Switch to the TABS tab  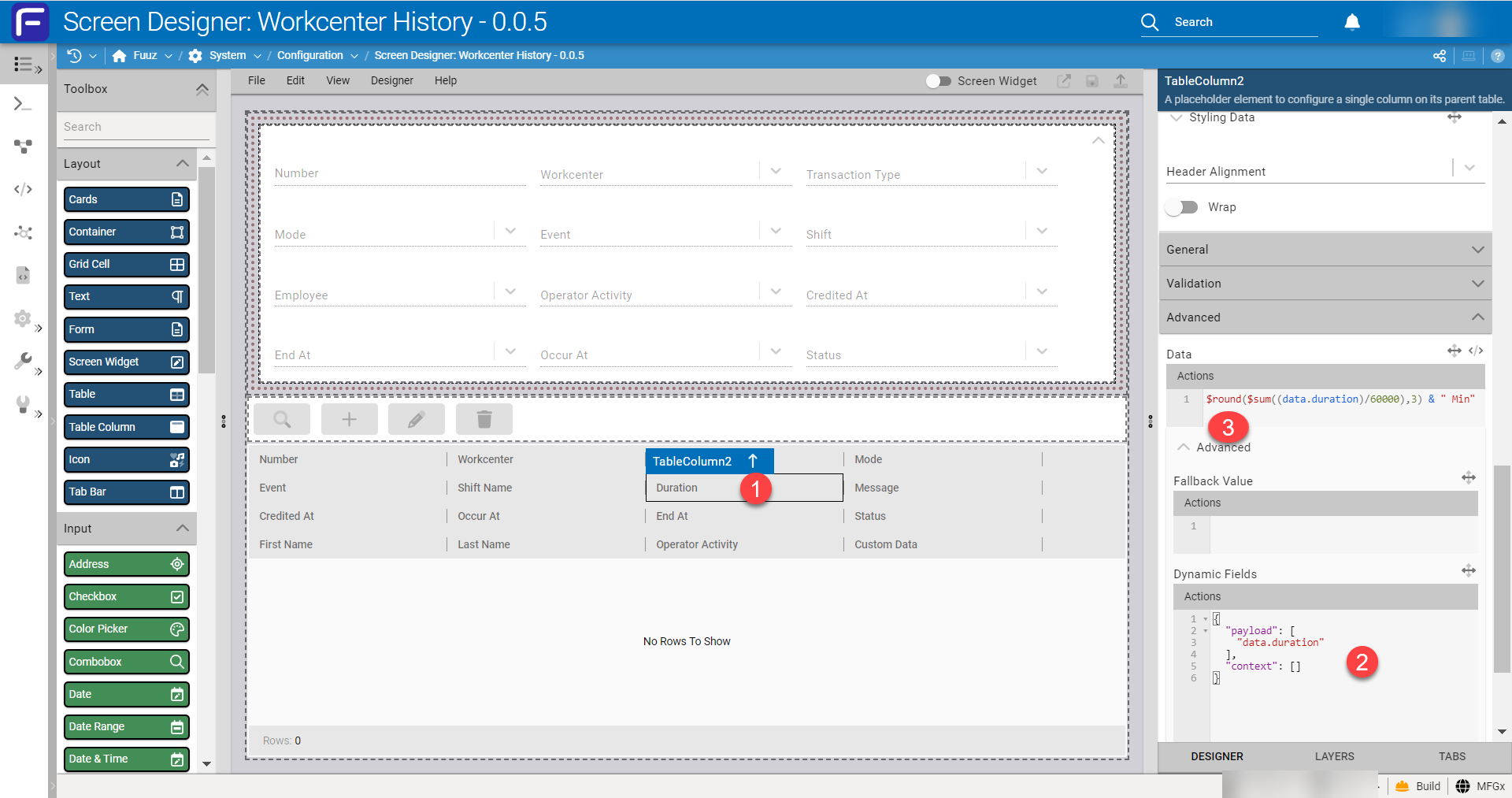pos(1452,756)
